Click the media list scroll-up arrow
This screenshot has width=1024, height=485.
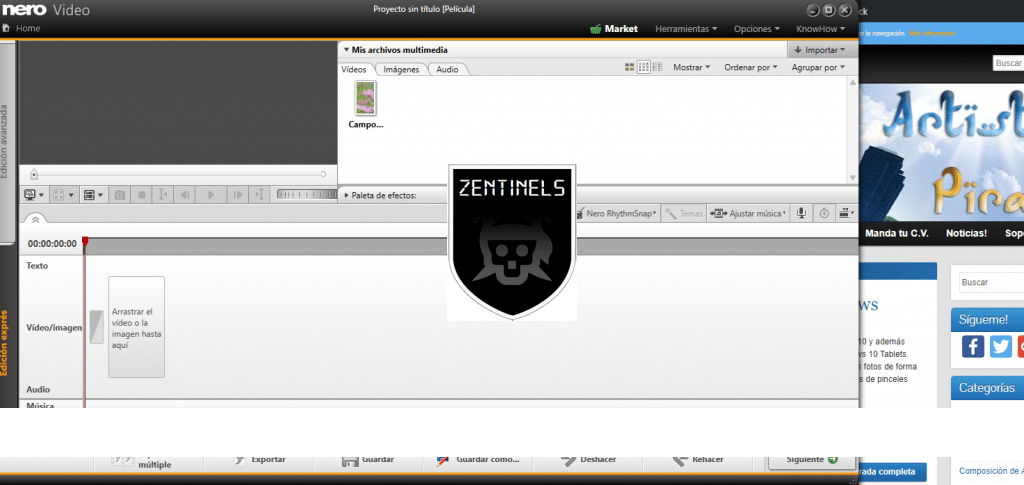(852, 82)
